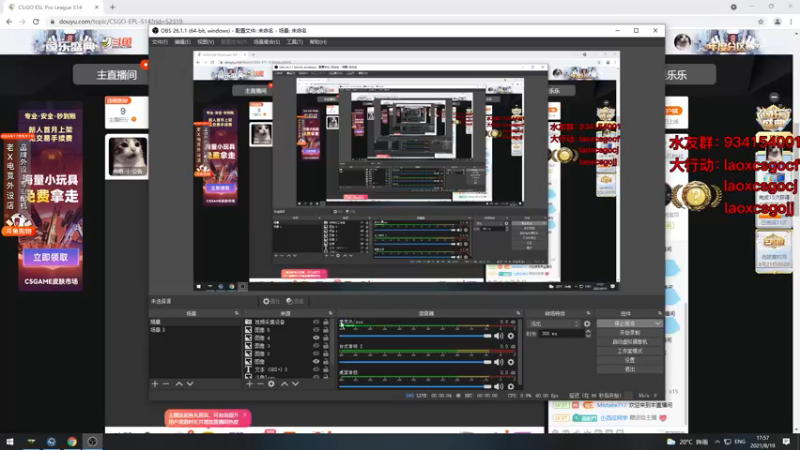Image resolution: width=800 pixels, height=450 pixels.
Task: Open the 淡出 transition type dropdown
Action: coord(554,323)
